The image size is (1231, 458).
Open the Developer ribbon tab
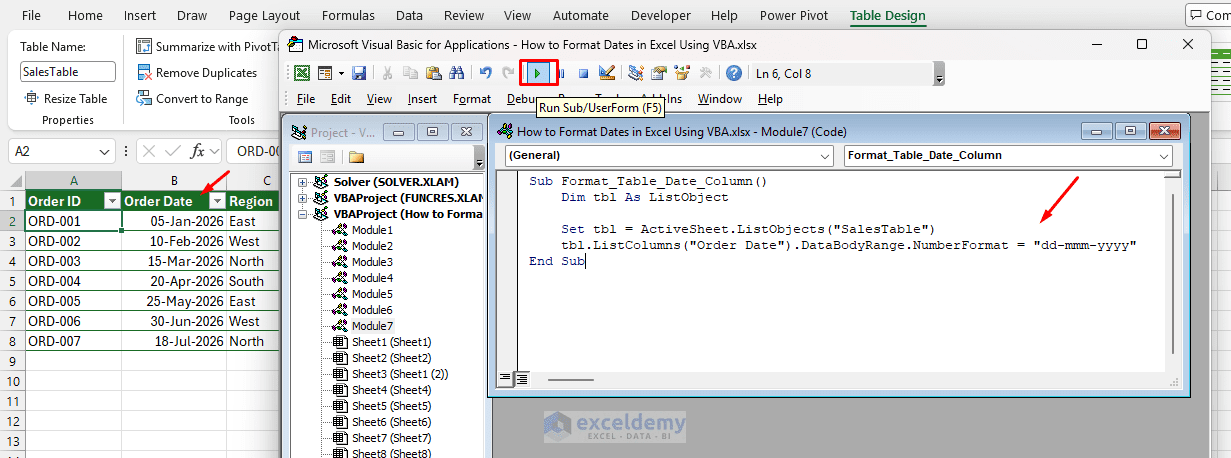click(x=661, y=15)
